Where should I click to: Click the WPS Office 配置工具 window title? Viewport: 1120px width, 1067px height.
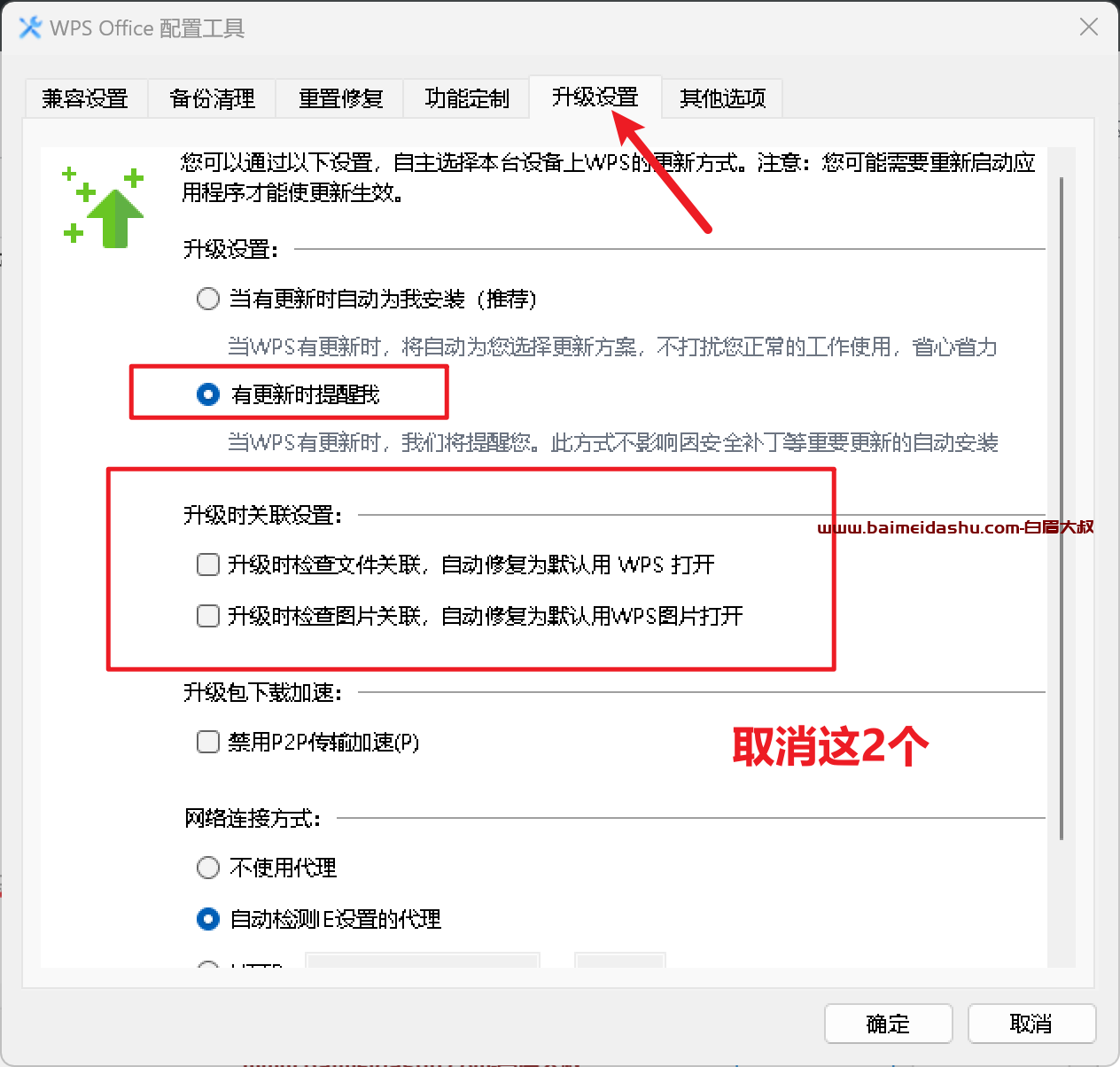[x=147, y=28]
